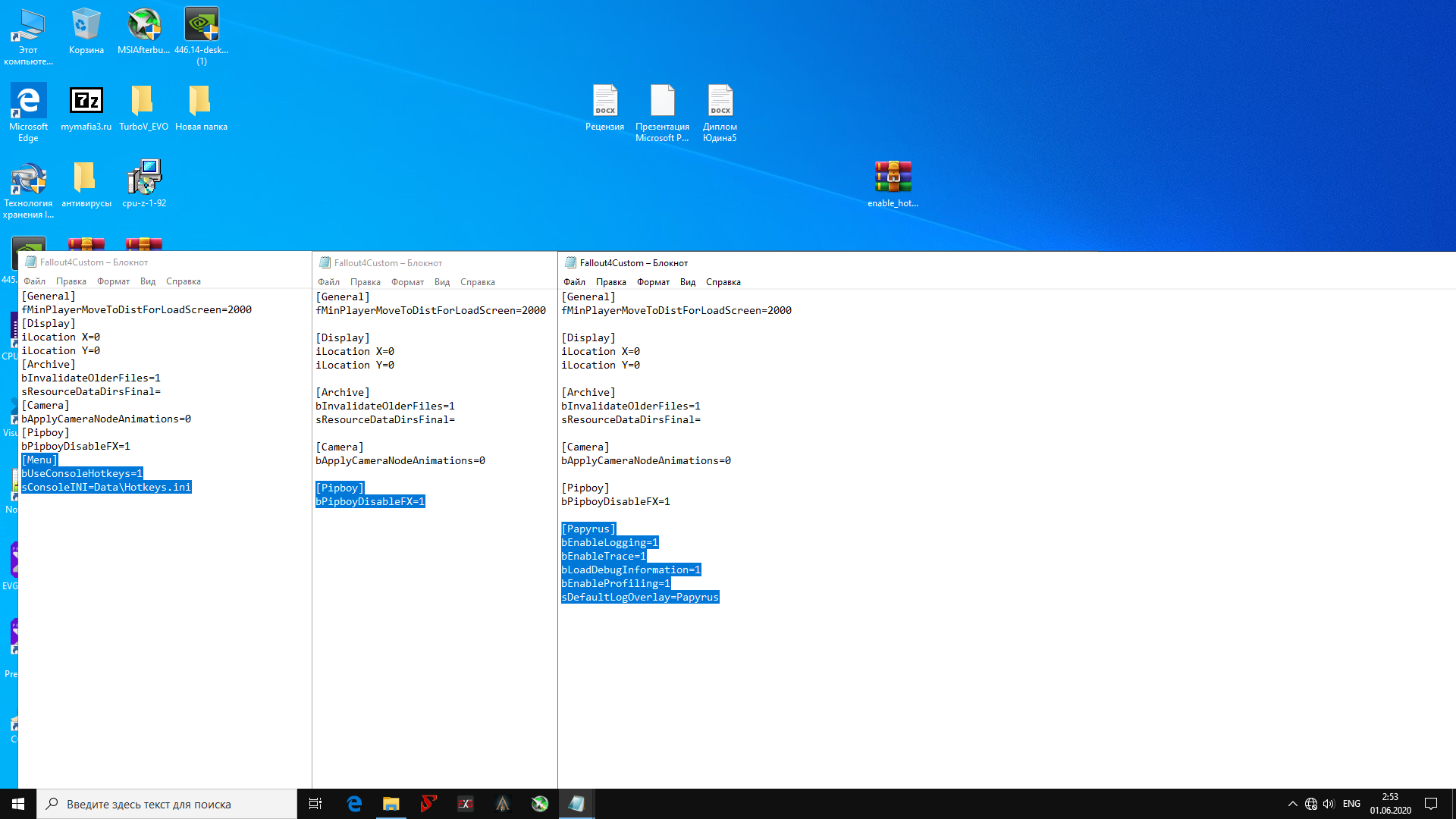This screenshot has width=1456, height=819.
Task: Open Файл menu in the rightmost Notepad window
Action: [x=574, y=282]
